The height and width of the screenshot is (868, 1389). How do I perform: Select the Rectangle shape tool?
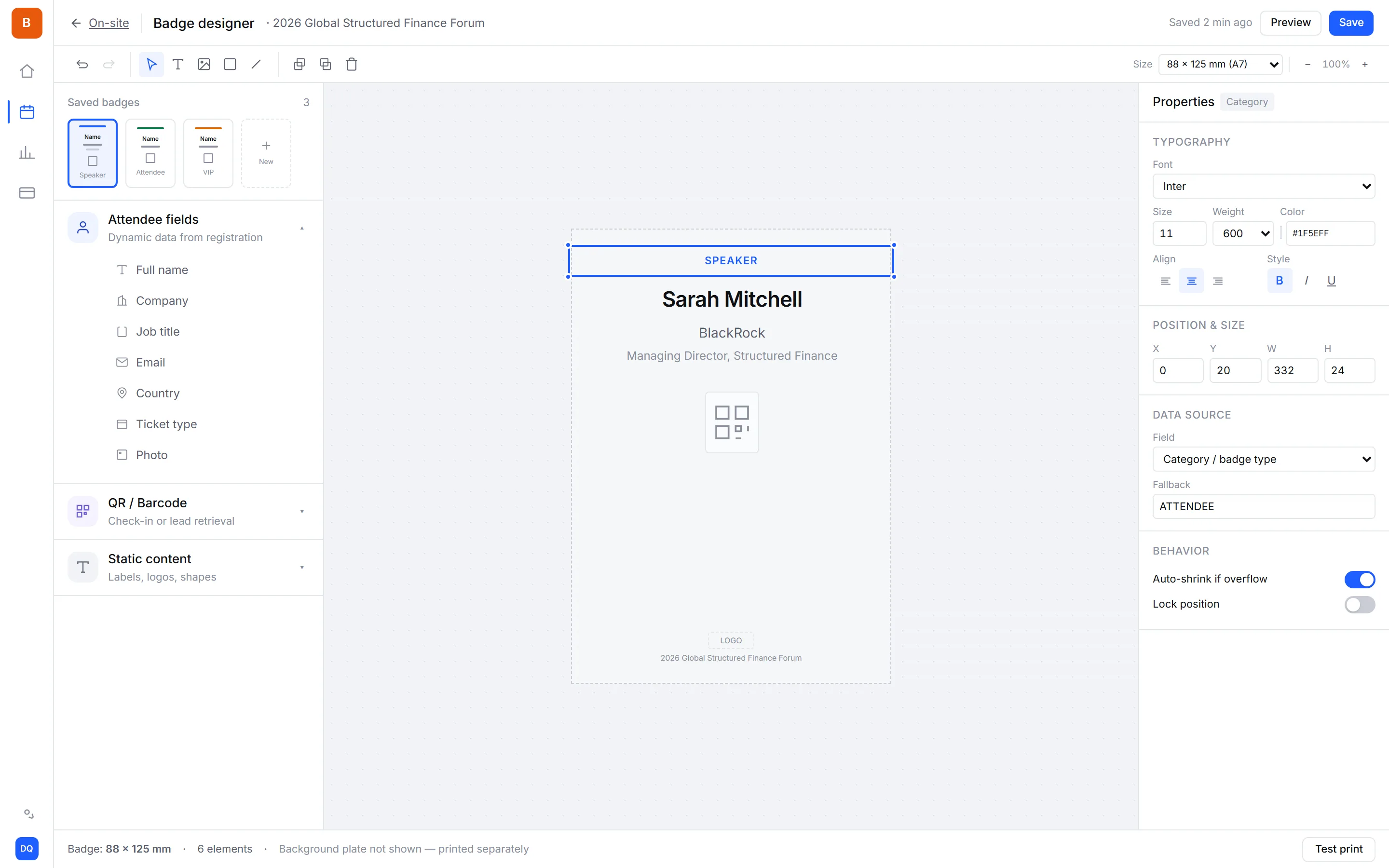click(x=230, y=64)
